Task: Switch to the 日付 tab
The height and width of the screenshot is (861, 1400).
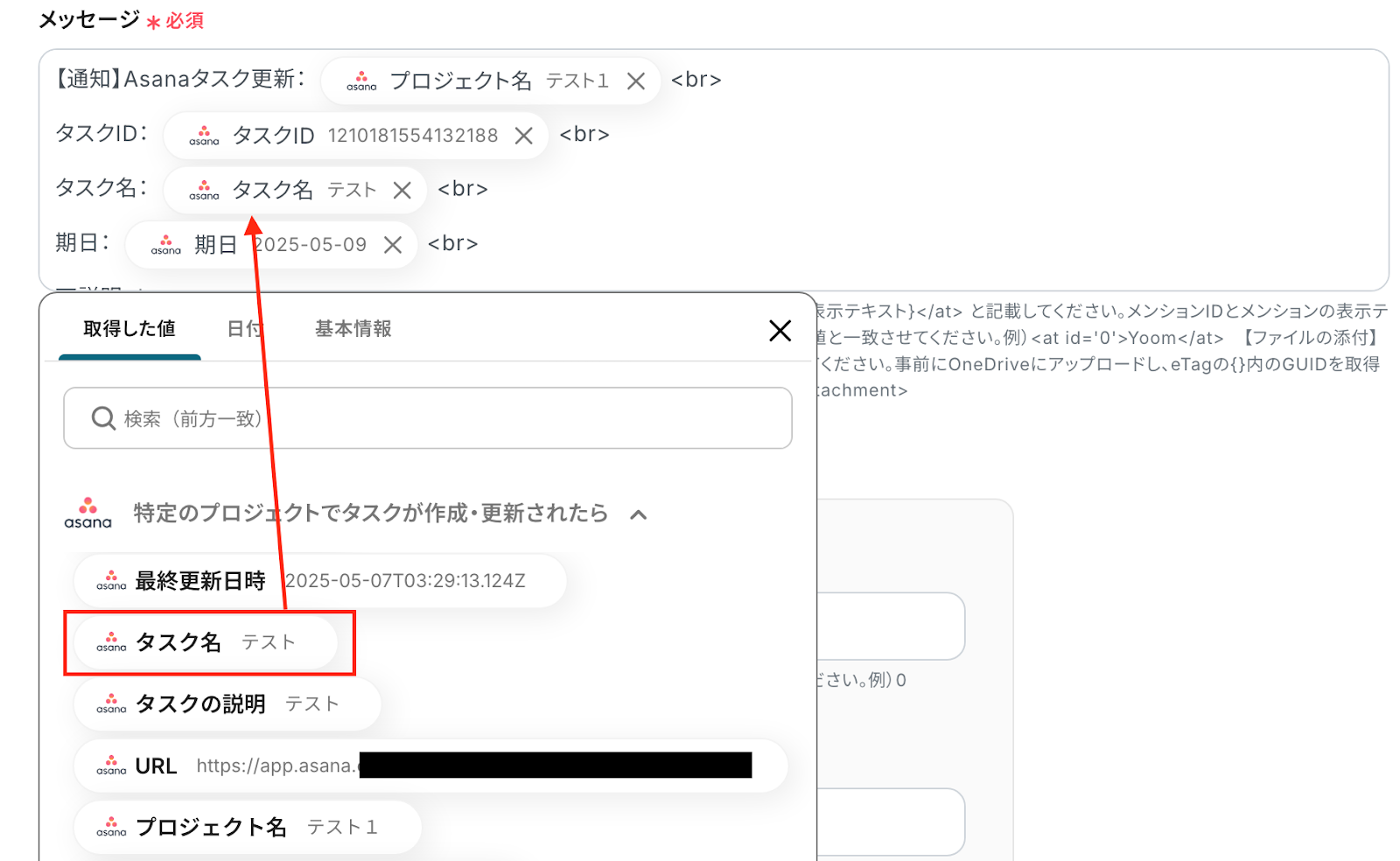Action: pos(244,329)
